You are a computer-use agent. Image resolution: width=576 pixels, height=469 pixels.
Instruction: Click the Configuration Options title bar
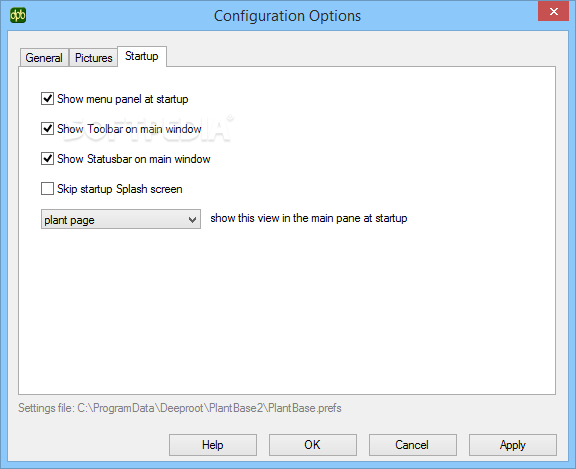(287, 16)
